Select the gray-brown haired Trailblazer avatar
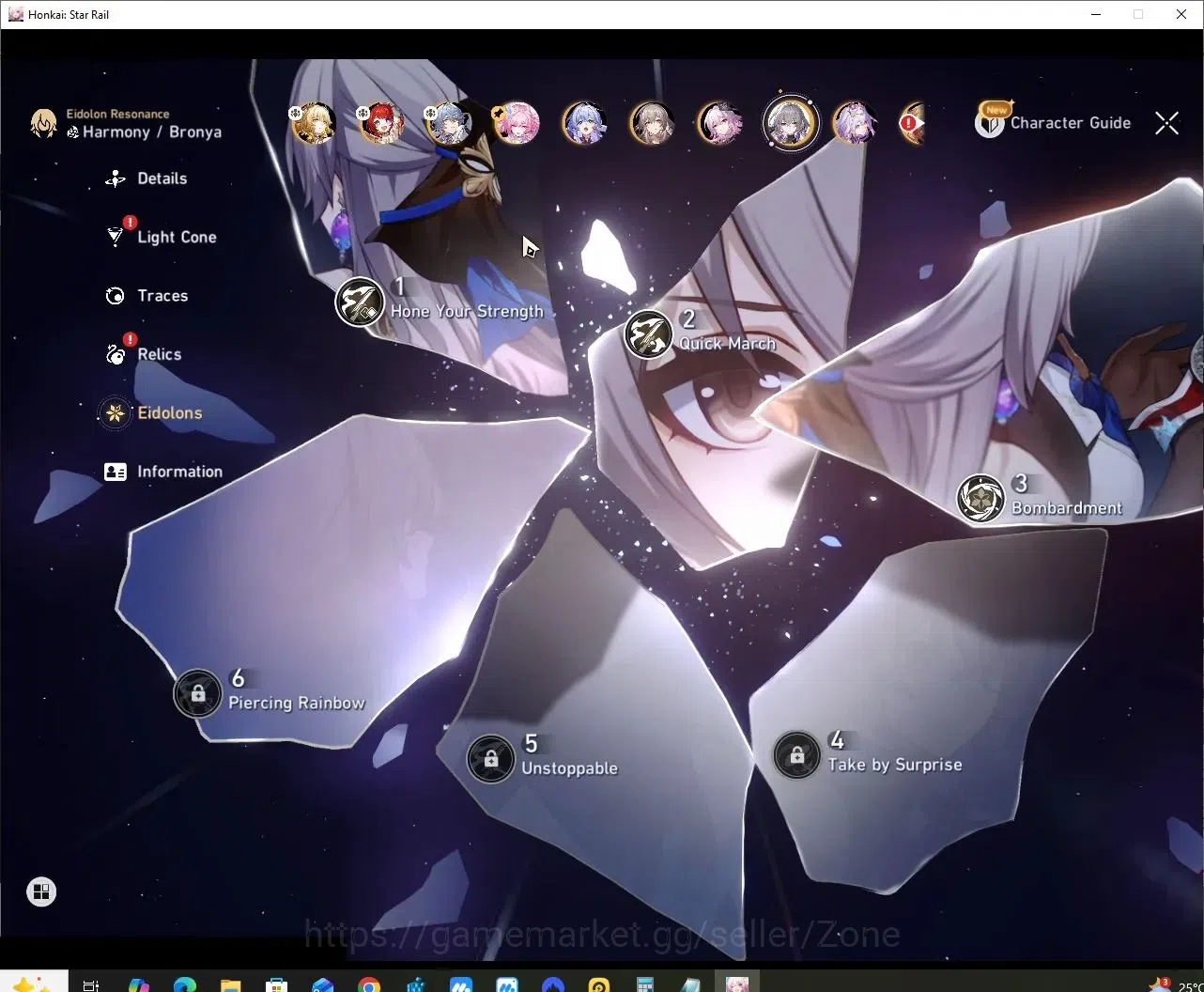The image size is (1204, 992). tap(651, 123)
